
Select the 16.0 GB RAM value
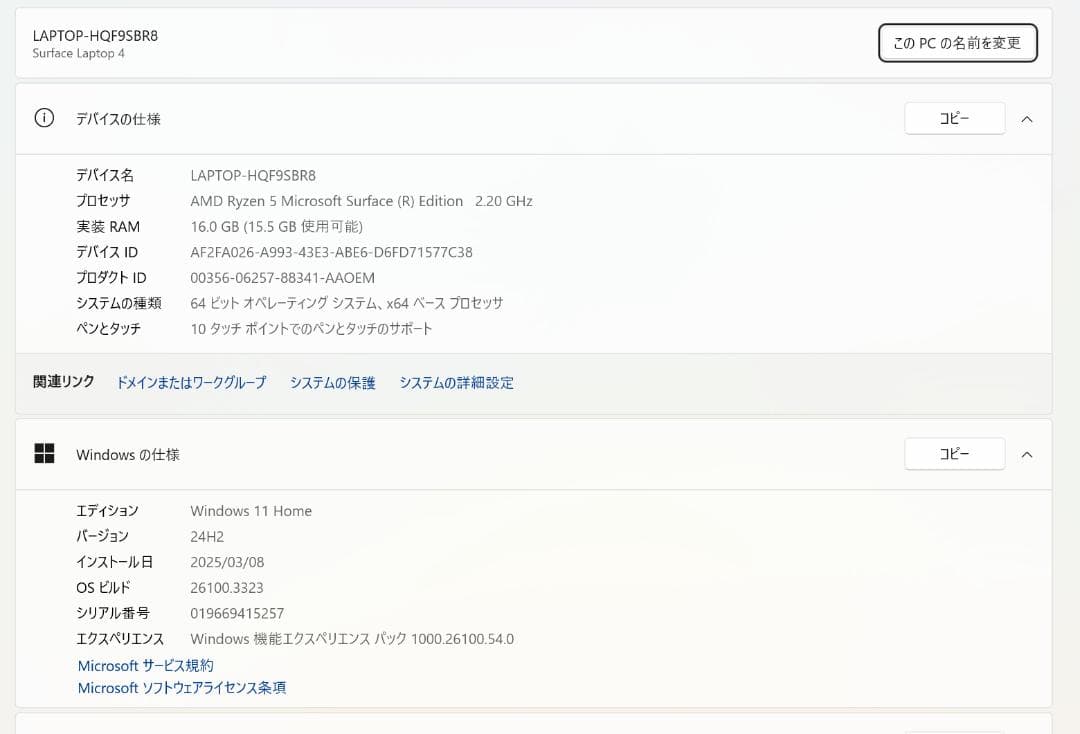click(276, 227)
